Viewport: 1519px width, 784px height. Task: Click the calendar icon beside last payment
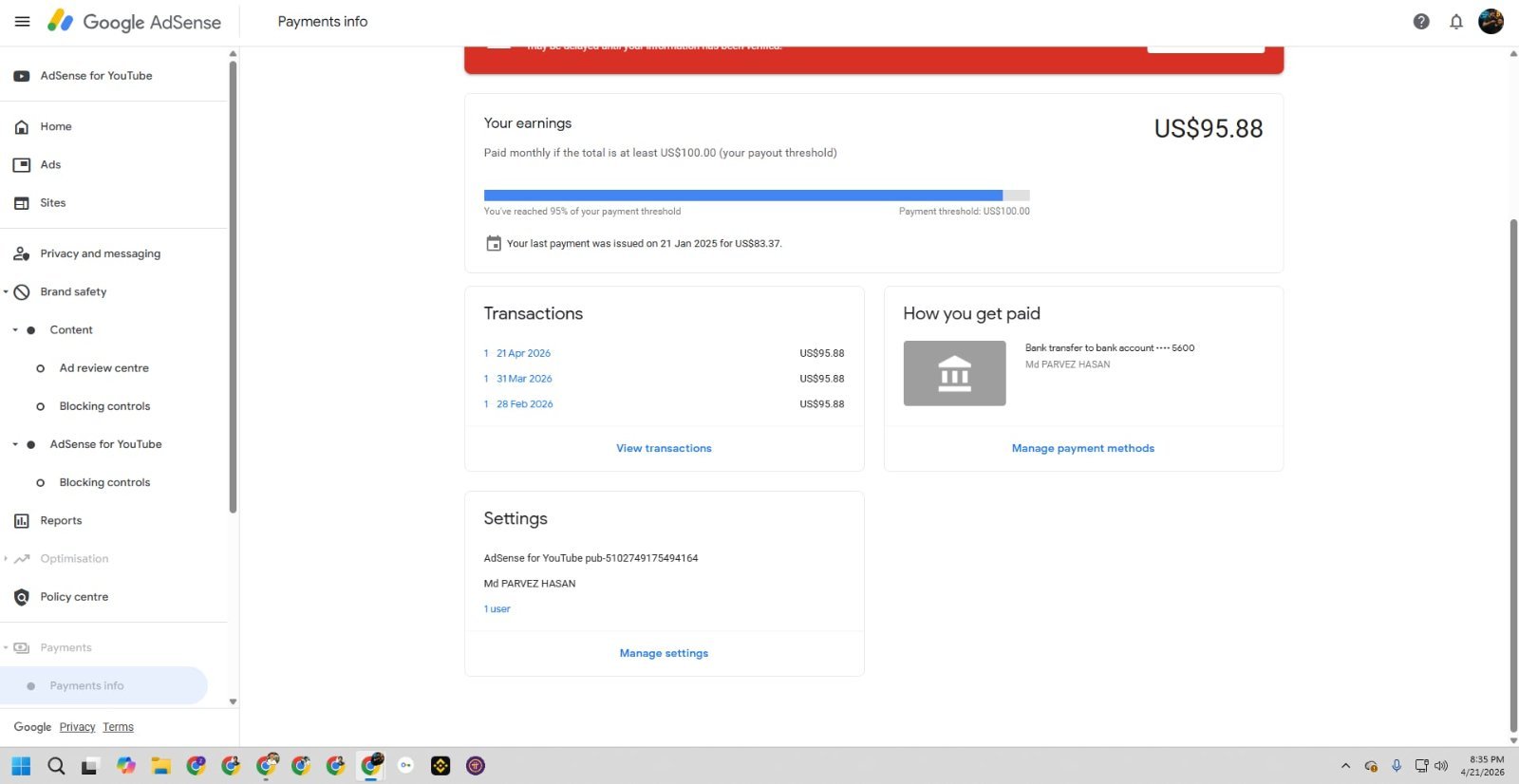pos(494,244)
